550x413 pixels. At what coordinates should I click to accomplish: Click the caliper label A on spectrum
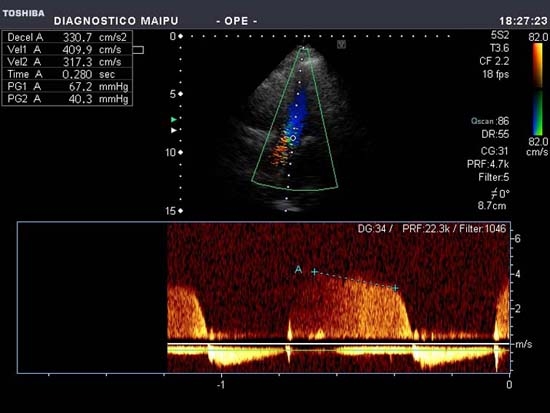[298, 269]
